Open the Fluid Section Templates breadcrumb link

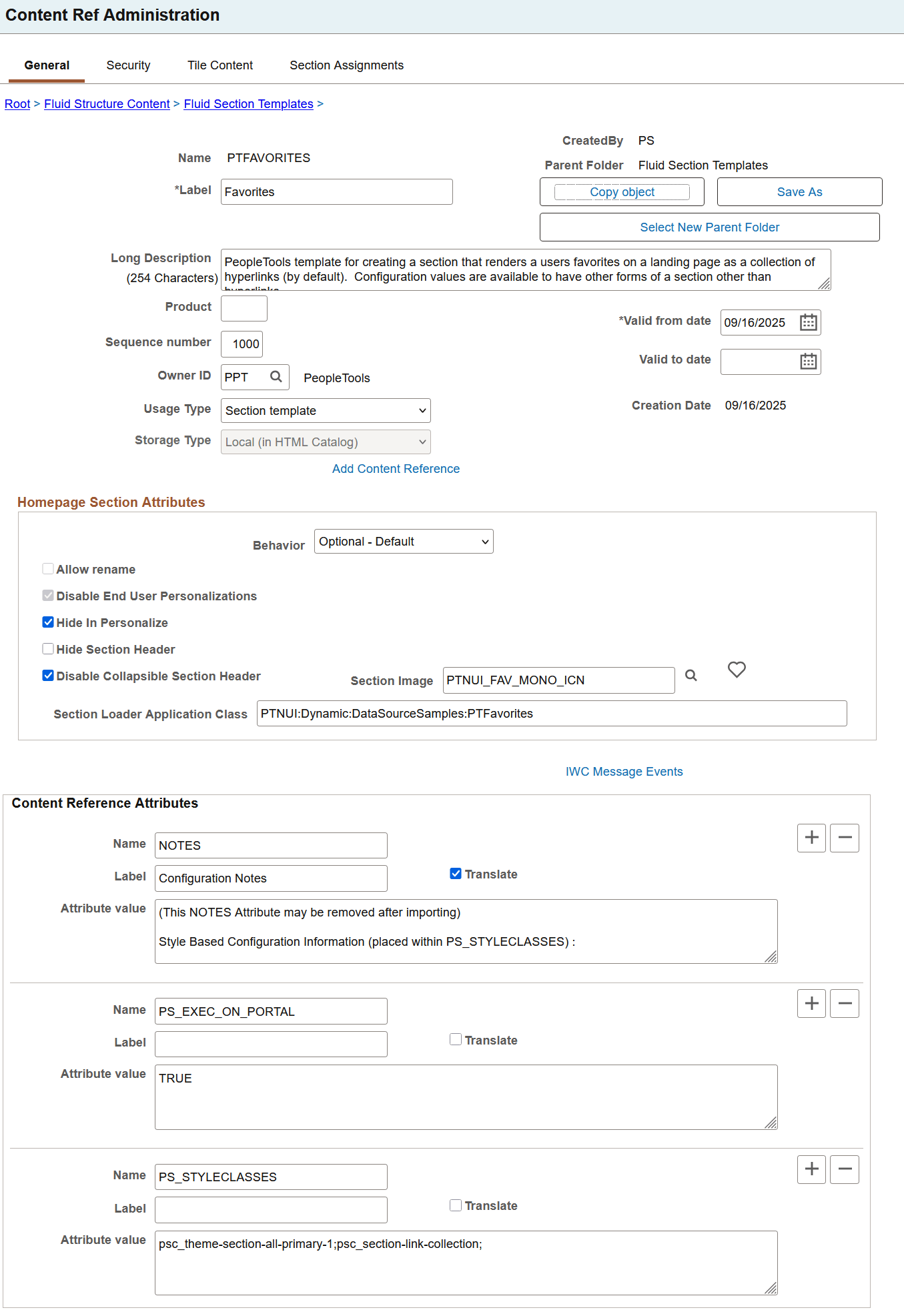pyautogui.click(x=248, y=103)
